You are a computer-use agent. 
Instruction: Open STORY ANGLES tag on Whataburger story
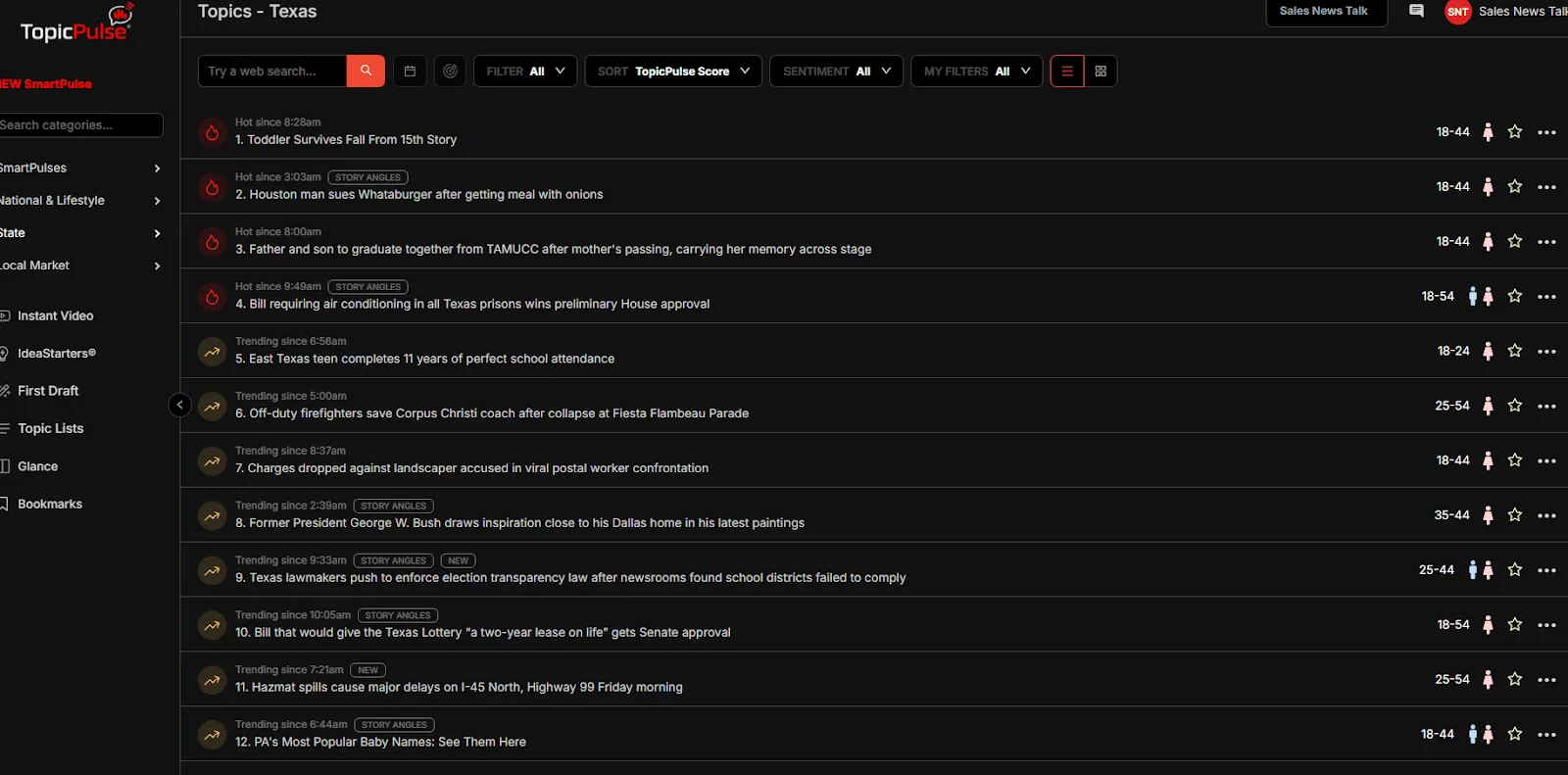click(367, 177)
